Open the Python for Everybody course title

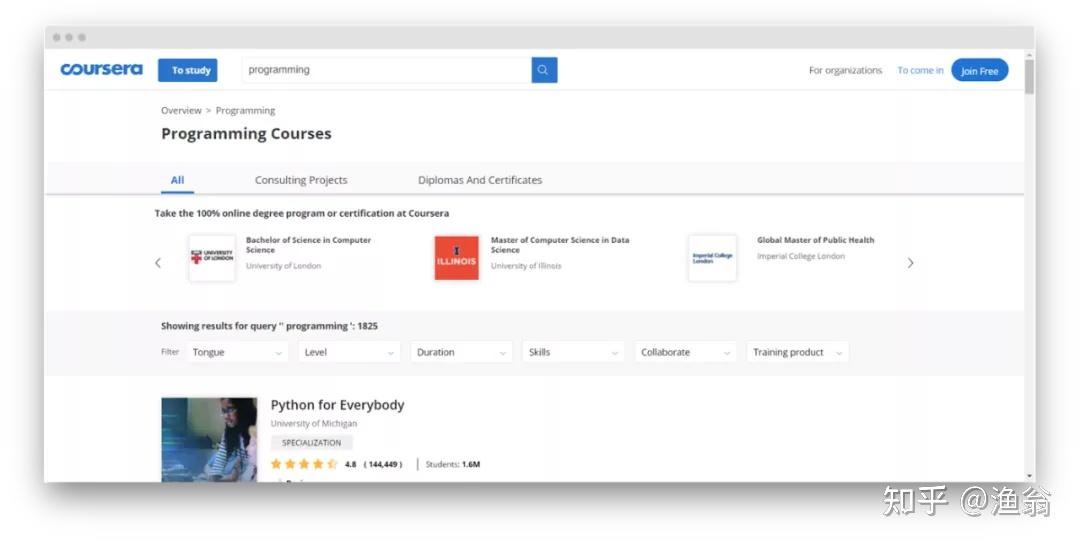pos(338,405)
